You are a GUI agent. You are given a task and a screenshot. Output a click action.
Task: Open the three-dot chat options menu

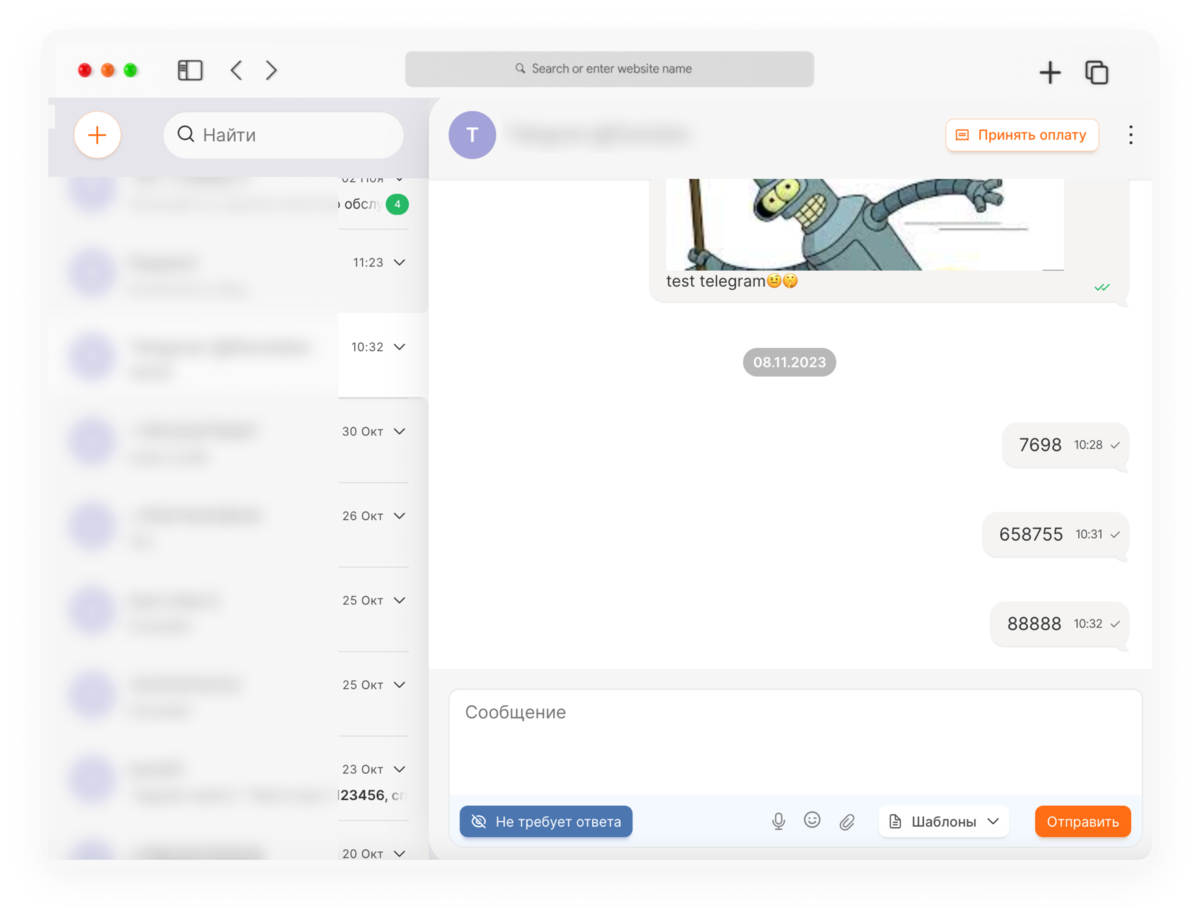1131,135
